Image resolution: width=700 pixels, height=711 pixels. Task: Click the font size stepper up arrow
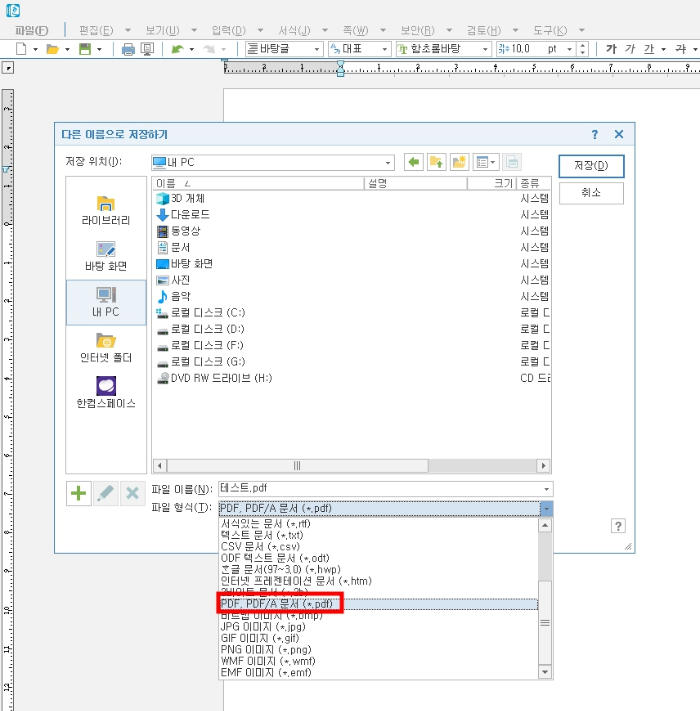[583, 45]
